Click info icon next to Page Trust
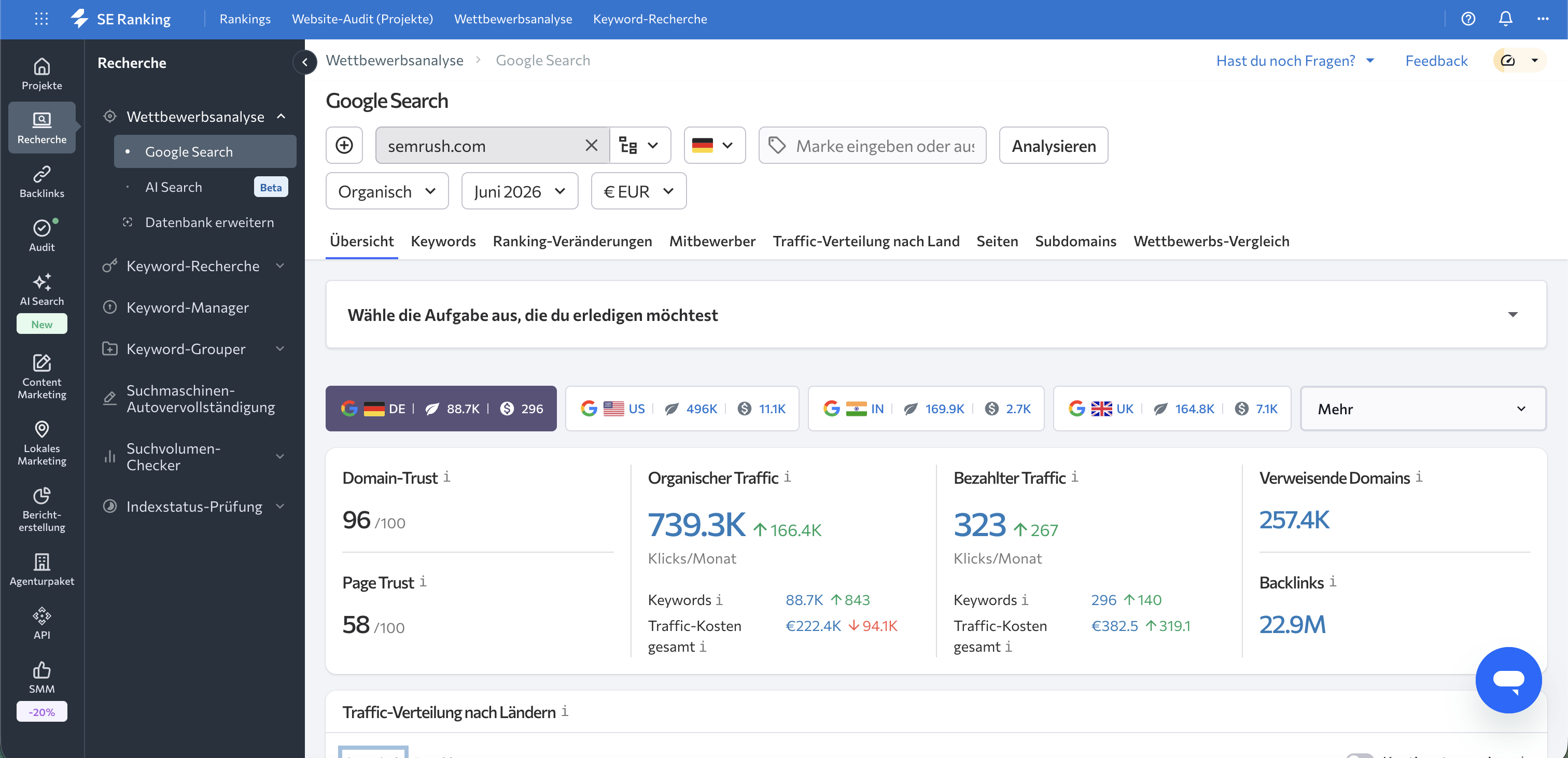Image resolution: width=1568 pixels, height=758 pixels. click(423, 581)
